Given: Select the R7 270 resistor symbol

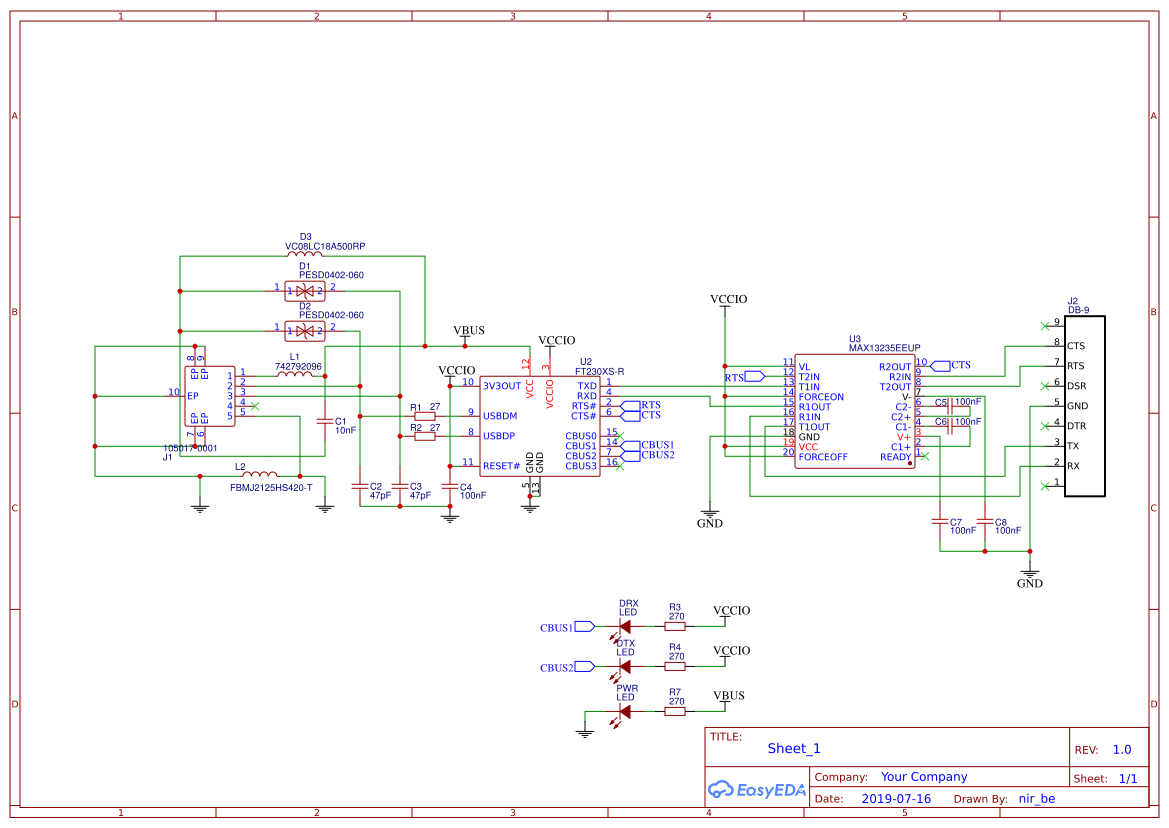Looking at the screenshot, I should tap(675, 712).
